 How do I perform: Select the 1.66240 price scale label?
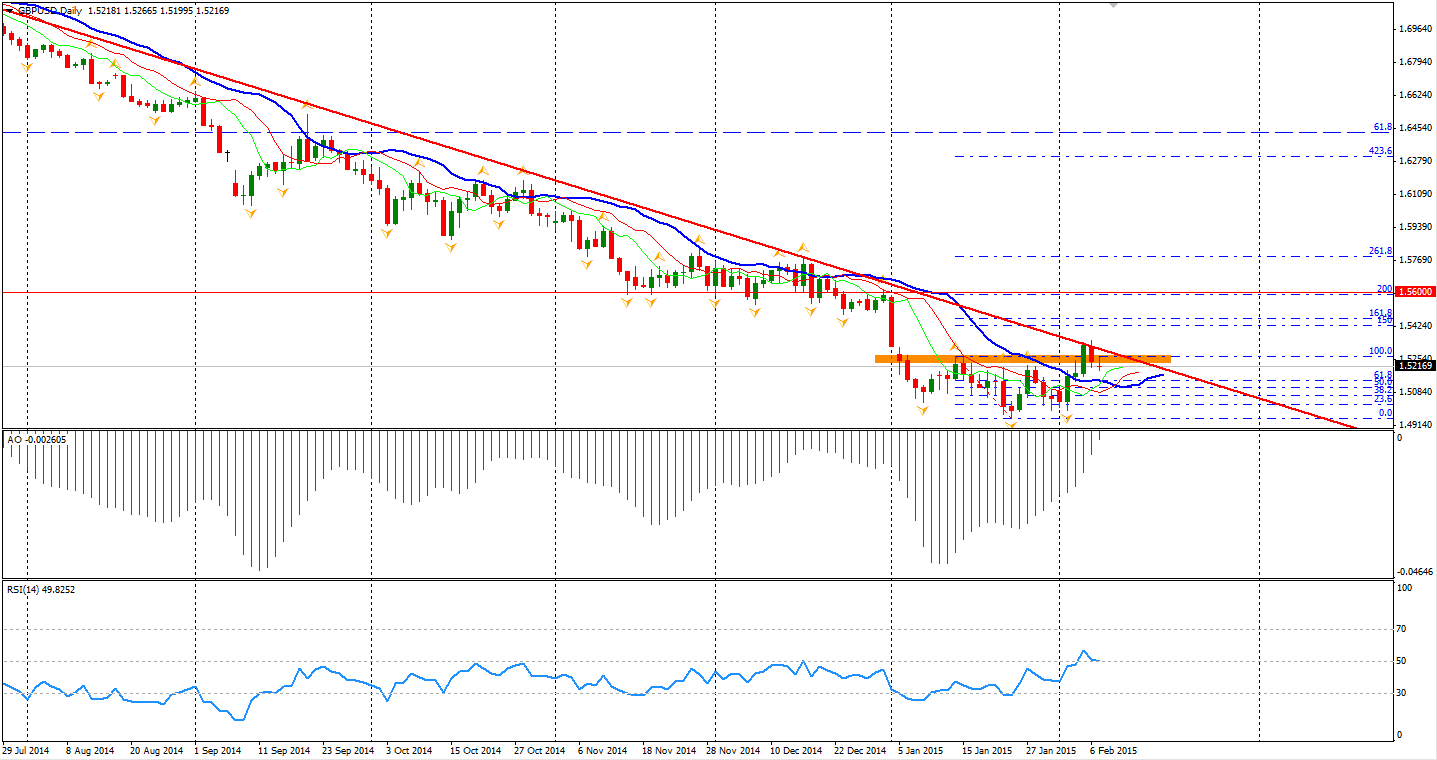point(1414,95)
